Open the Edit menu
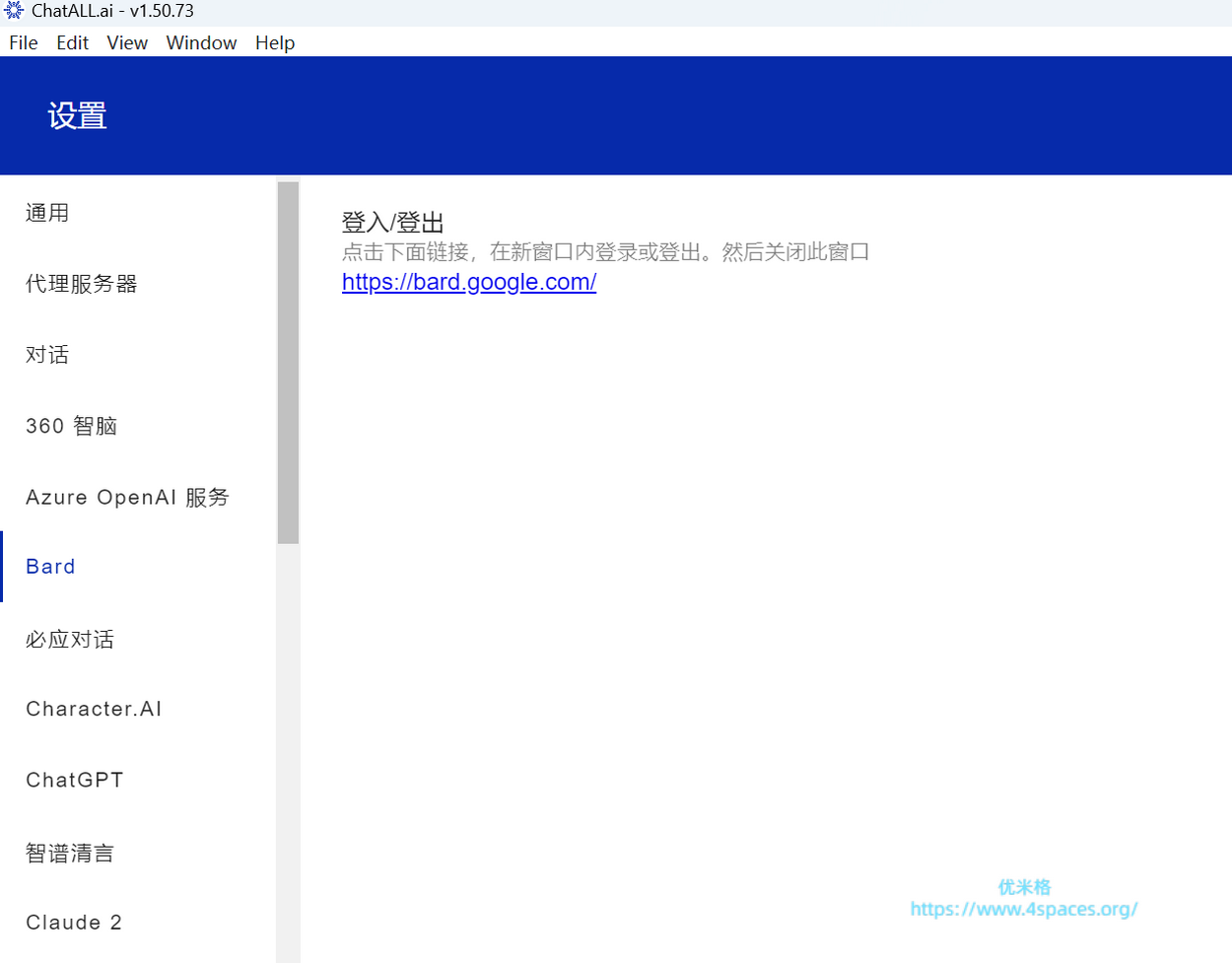Viewport: 1232px width, 963px height. (72, 42)
